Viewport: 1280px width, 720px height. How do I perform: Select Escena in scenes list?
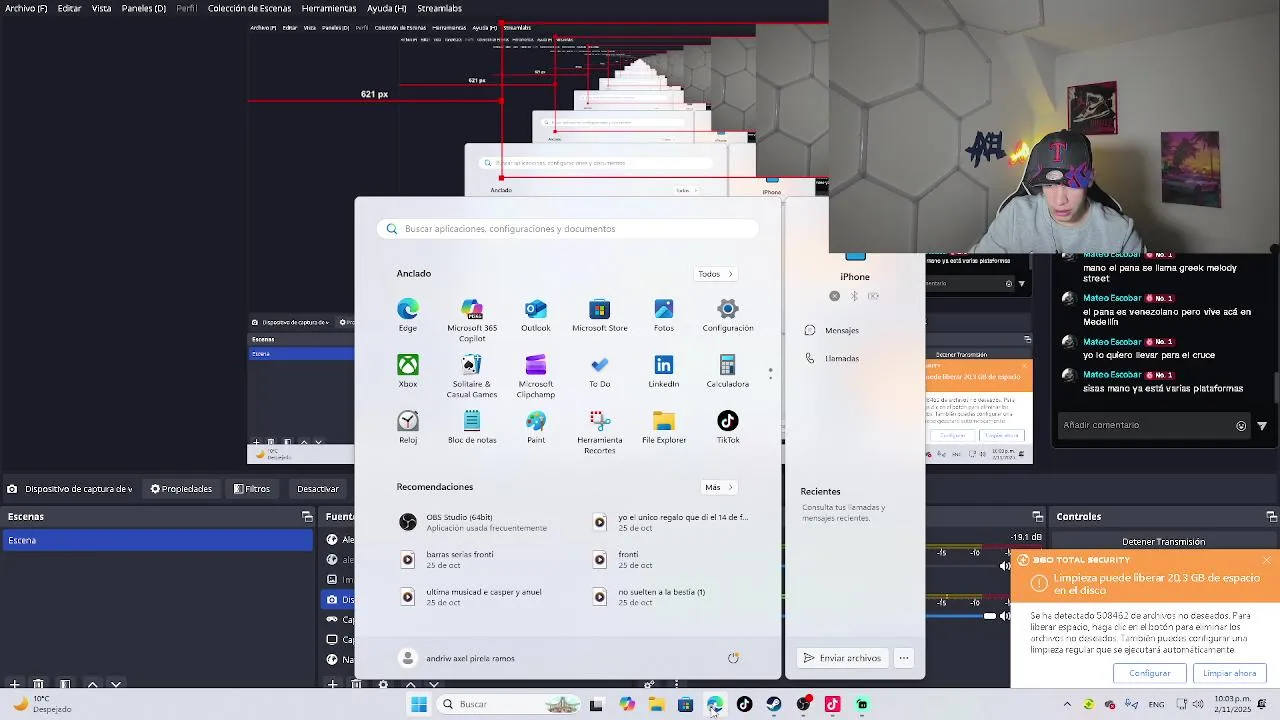click(157, 540)
